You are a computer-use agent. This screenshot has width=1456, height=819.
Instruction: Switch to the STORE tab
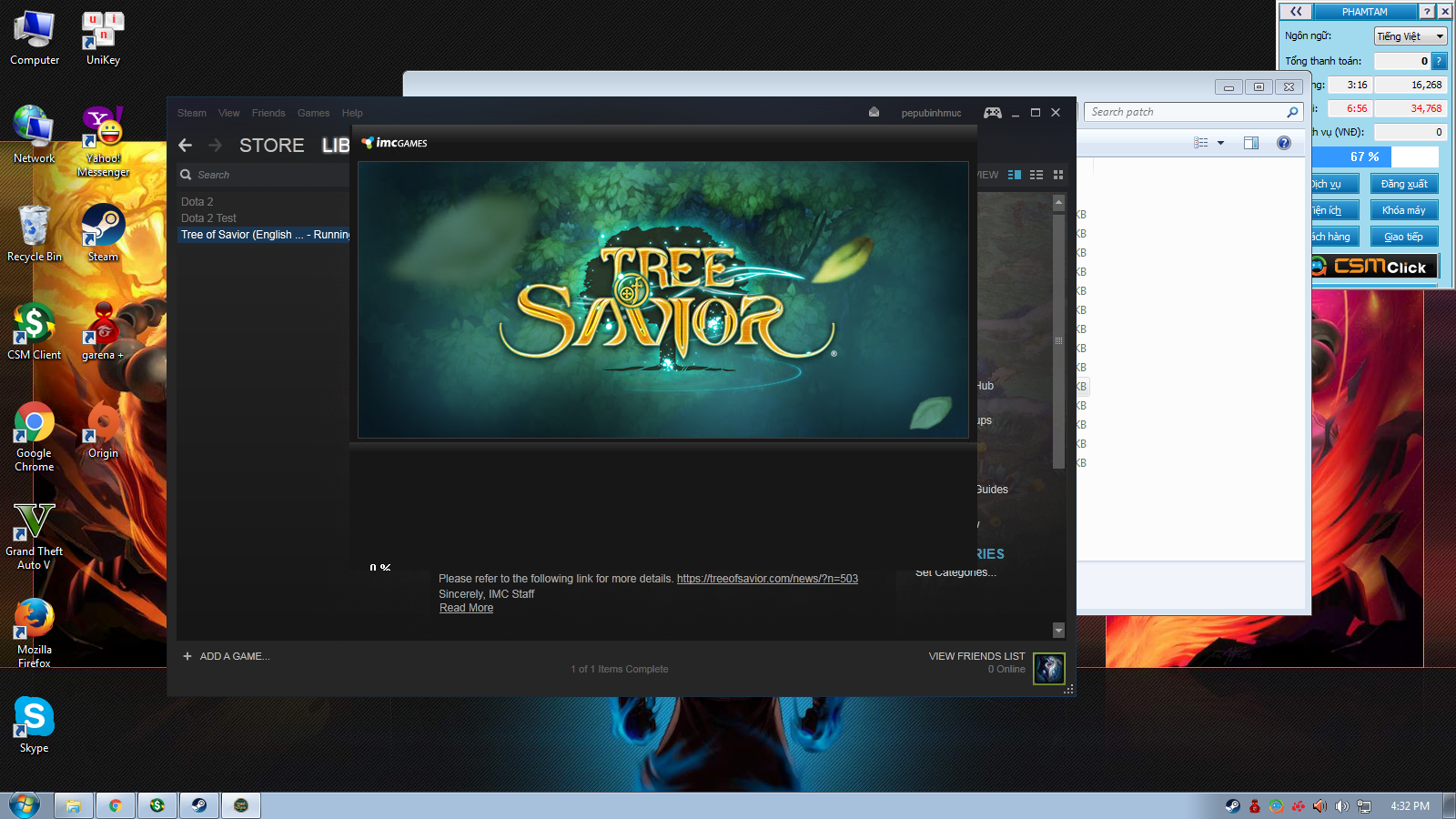(x=271, y=146)
